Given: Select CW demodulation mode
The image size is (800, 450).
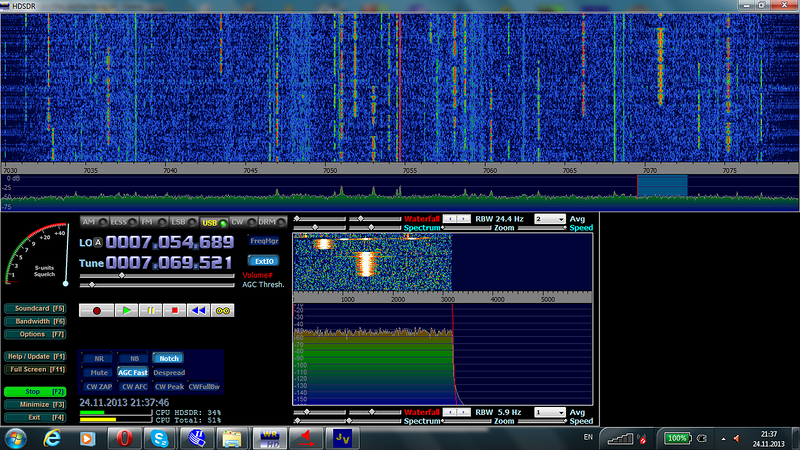Looking at the screenshot, I should pos(243,222).
